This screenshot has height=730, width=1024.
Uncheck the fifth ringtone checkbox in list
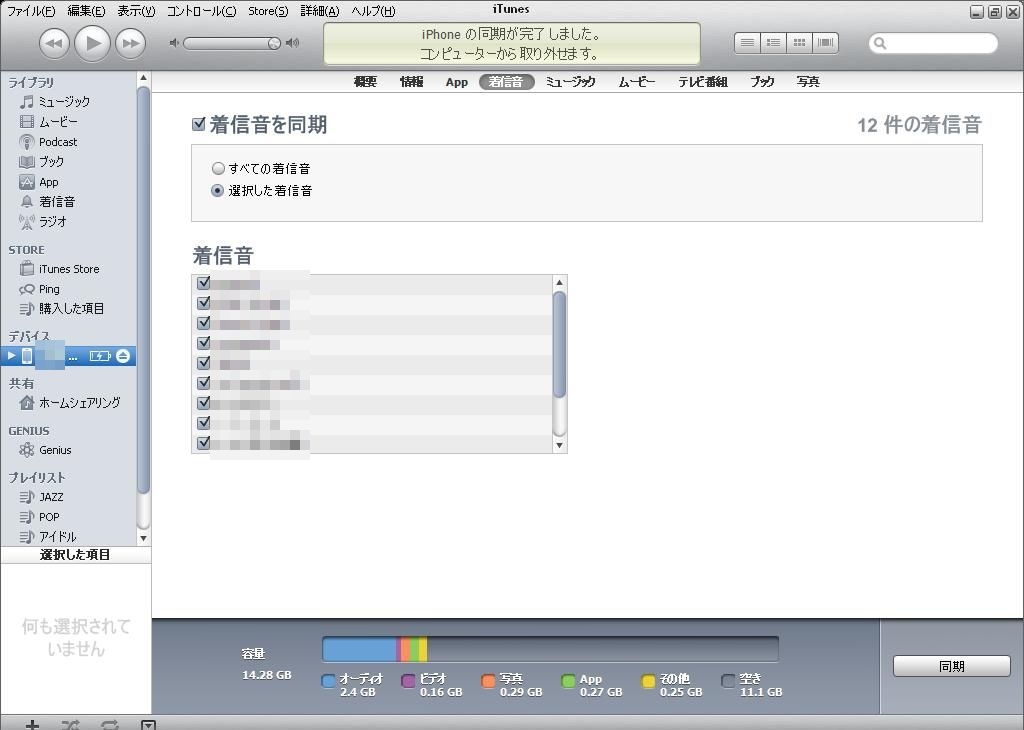(x=204, y=362)
